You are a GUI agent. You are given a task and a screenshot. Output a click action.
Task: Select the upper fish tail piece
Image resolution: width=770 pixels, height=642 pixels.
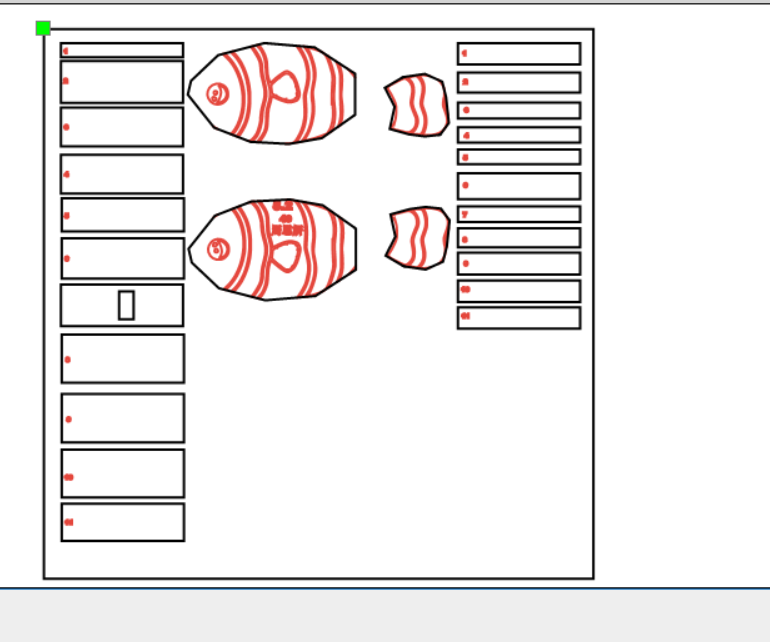tap(417, 105)
